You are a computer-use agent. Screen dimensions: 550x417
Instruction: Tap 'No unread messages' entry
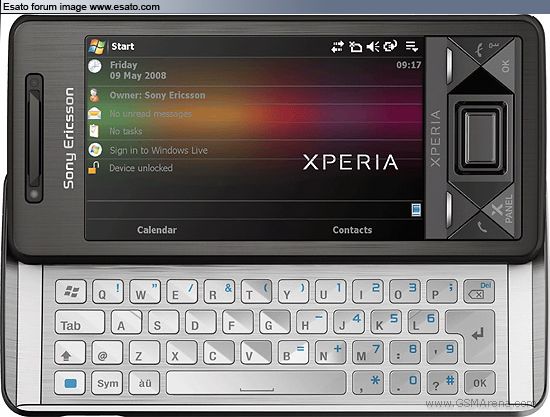[x=150, y=114]
